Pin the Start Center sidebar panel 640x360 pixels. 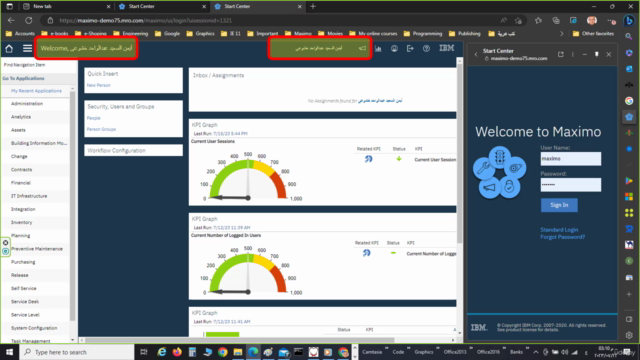[x=597, y=54]
